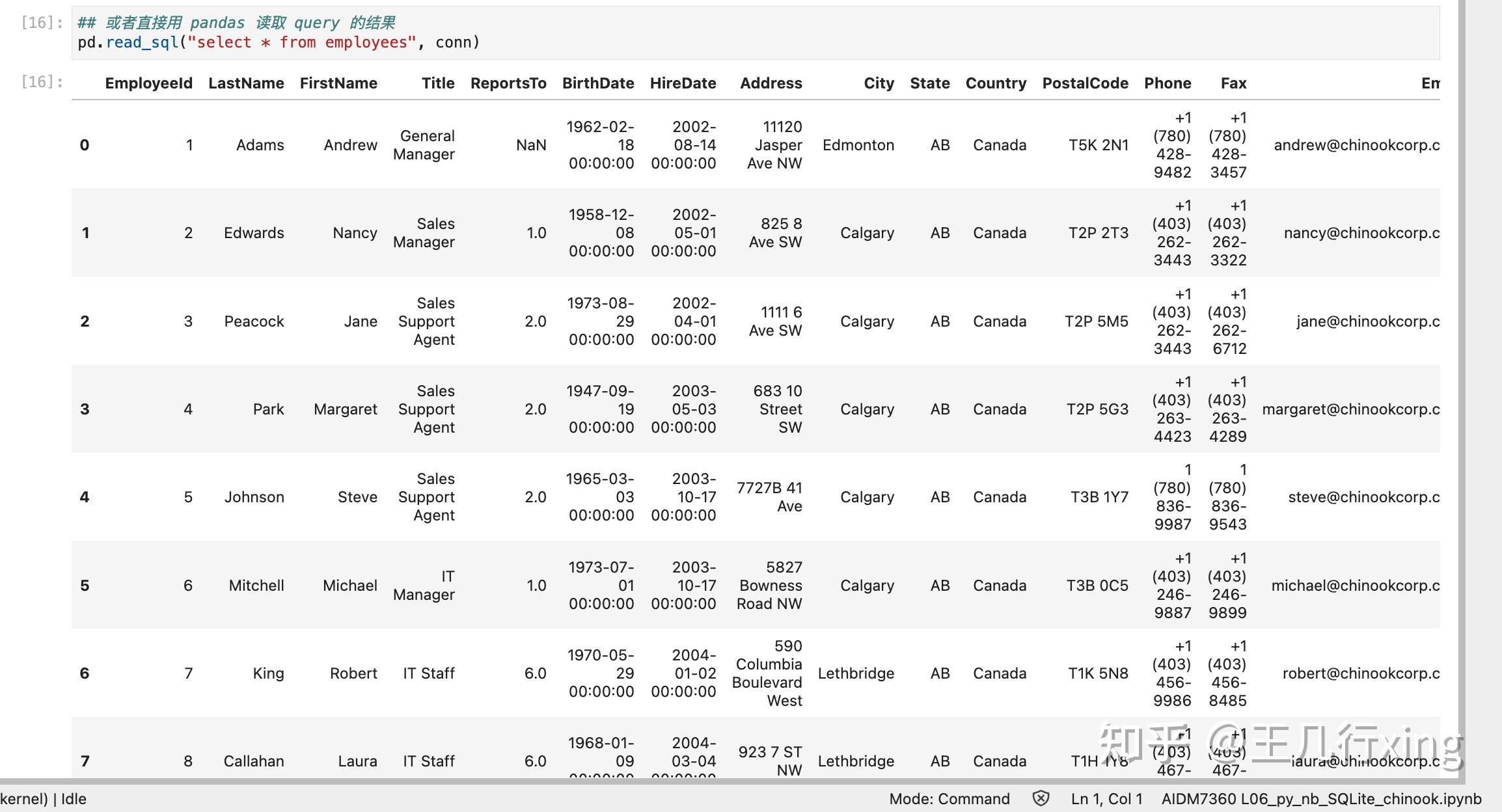The image size is (1502, 812).
Task: Select the Mitchell last name cell
Action: (256, 586)
